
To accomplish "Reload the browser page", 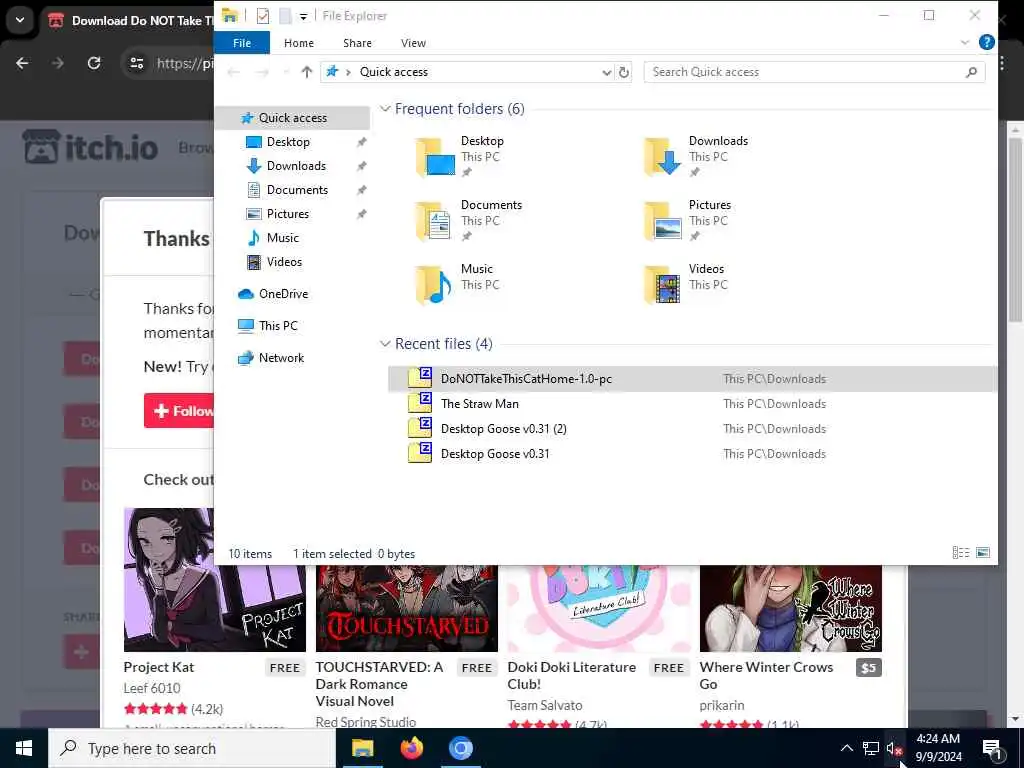I will [94, 63].
